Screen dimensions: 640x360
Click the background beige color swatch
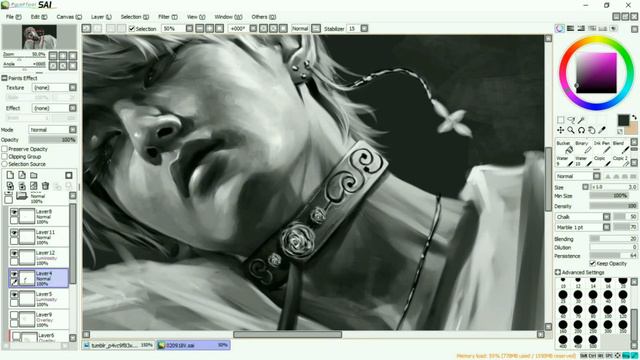point(632,128)
